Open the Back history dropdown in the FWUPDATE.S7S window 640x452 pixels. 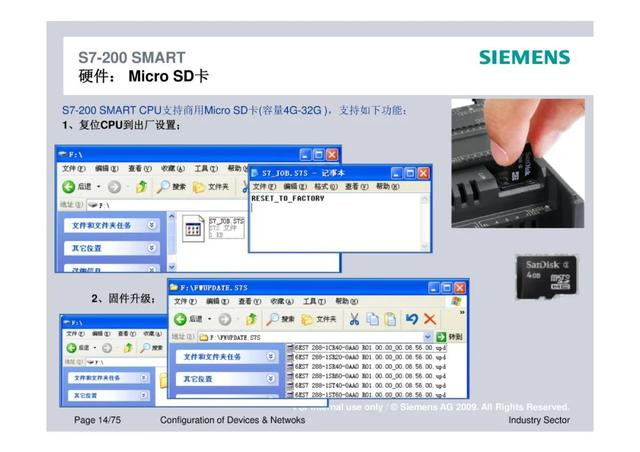210,319
